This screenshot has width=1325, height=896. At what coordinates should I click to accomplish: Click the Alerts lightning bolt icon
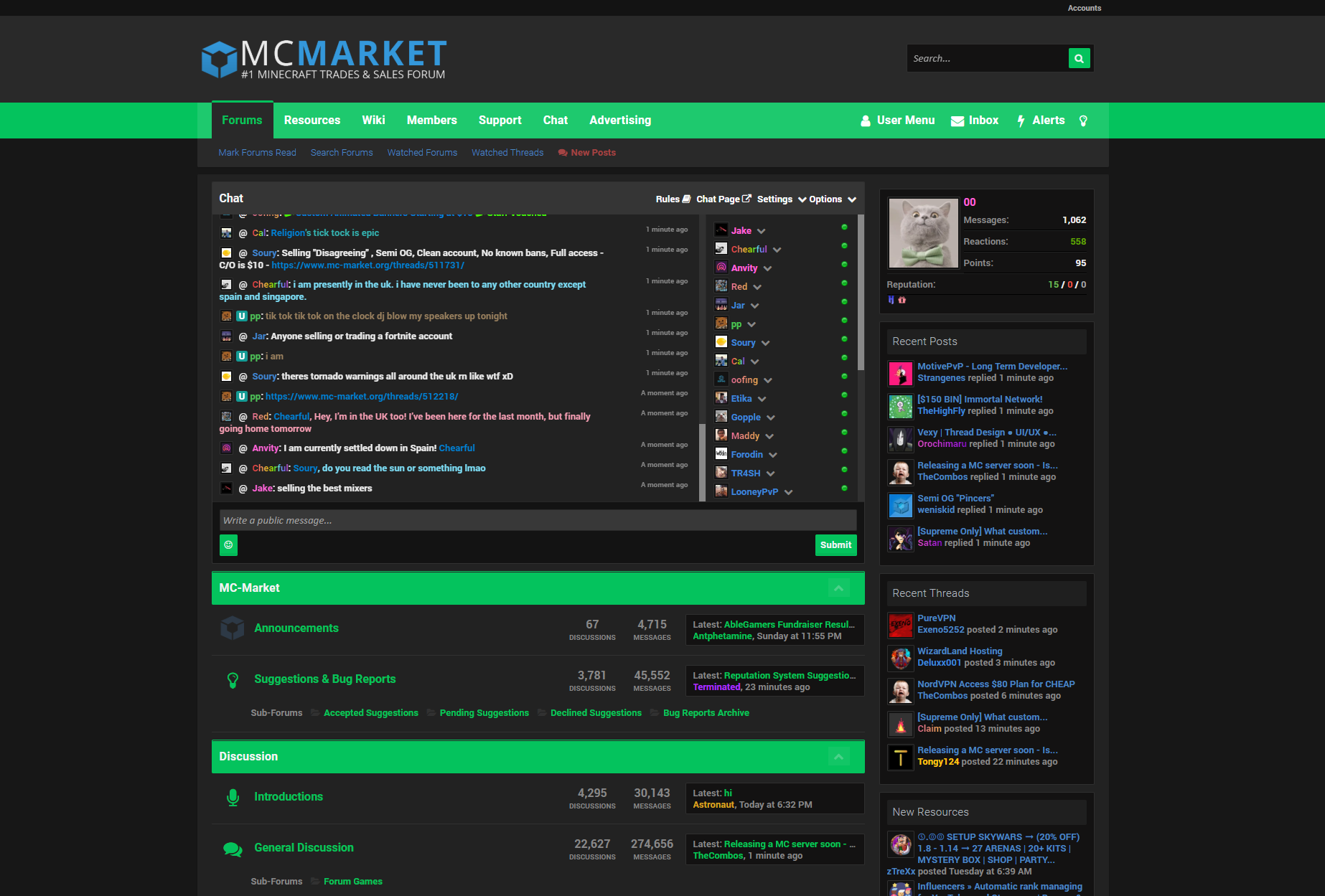[x=1021, y=121]
